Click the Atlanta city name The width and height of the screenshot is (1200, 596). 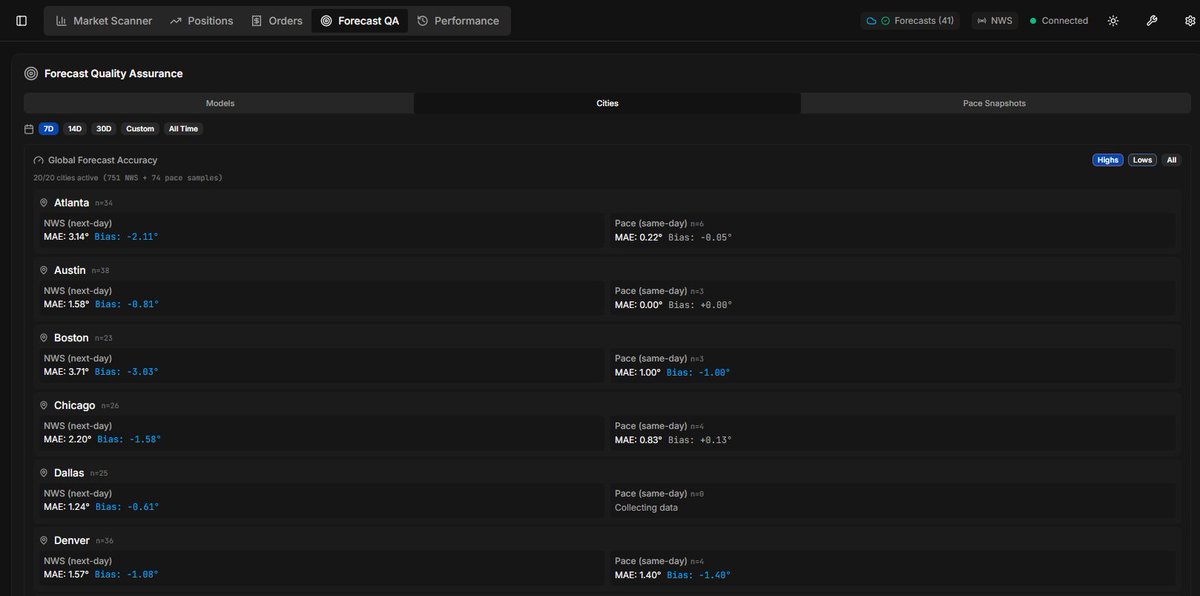click(x=72, y=203)
